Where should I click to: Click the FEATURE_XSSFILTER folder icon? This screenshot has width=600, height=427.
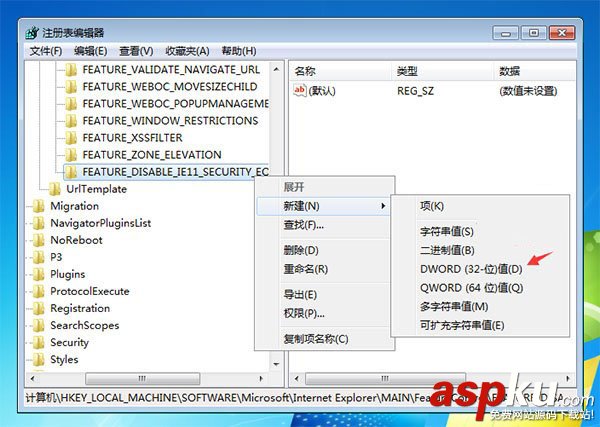tap(71, 138)
